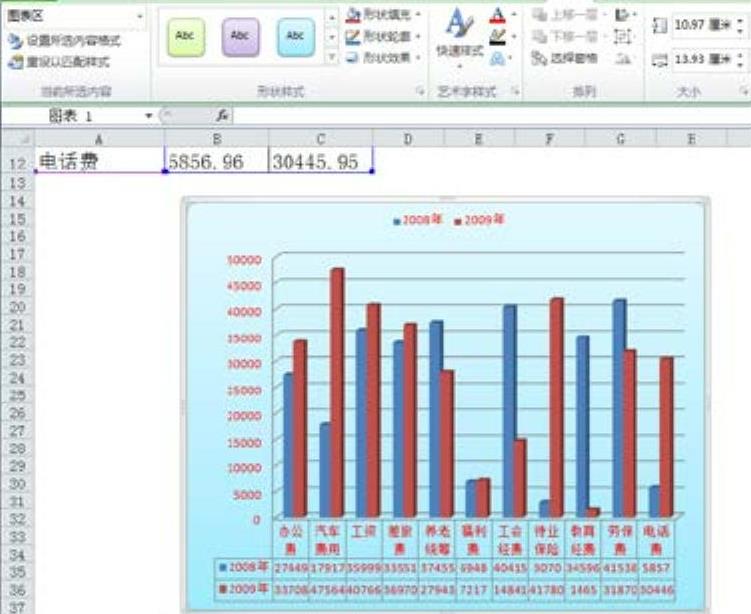The height and width of the screenshot is (614, 751).
Task: Select the blue 2008 bar for 工会经费
Action: tap(509, 411)
